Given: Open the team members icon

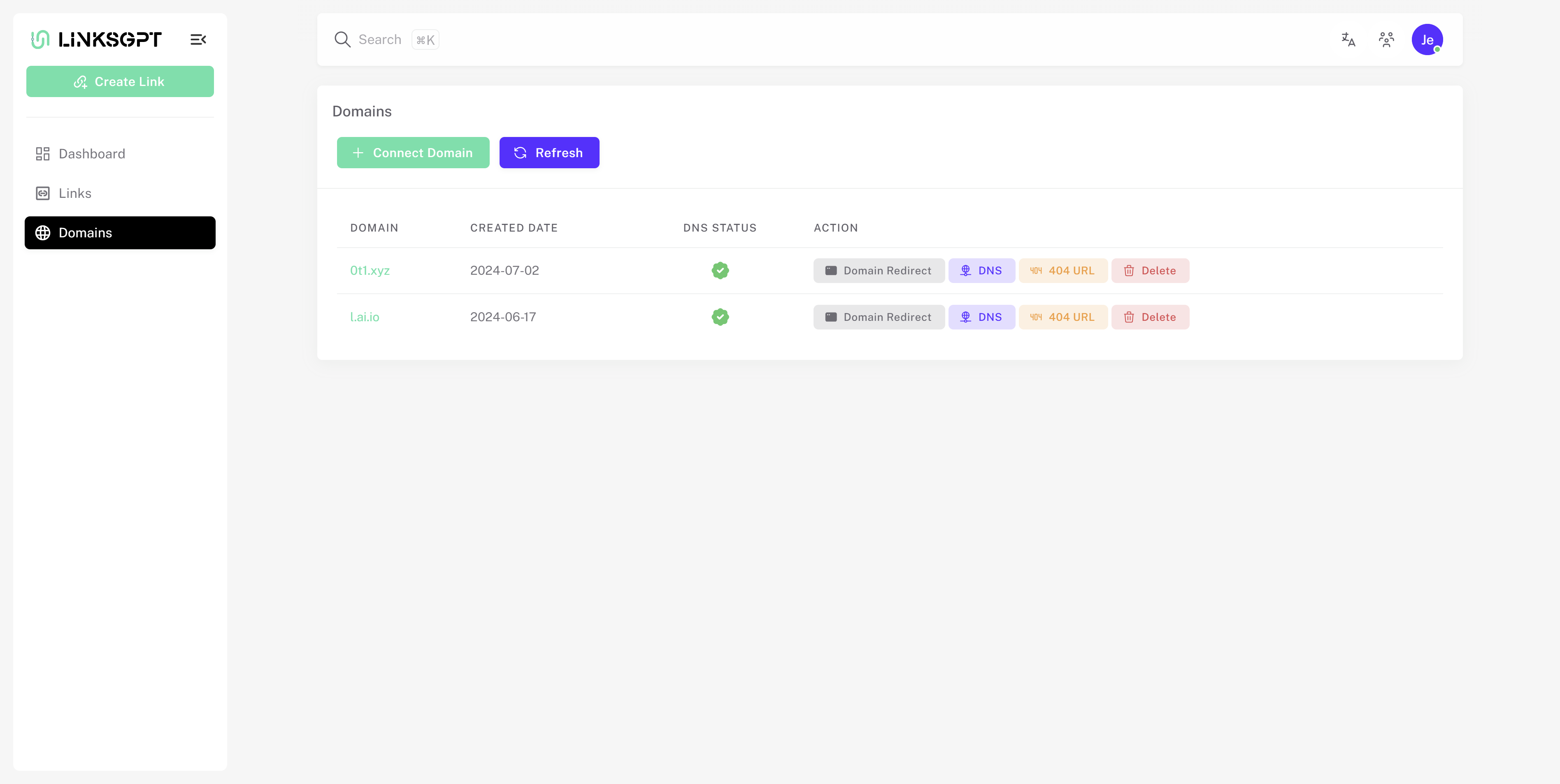Looking at the screenshot, I should [x=1386, y=39].
